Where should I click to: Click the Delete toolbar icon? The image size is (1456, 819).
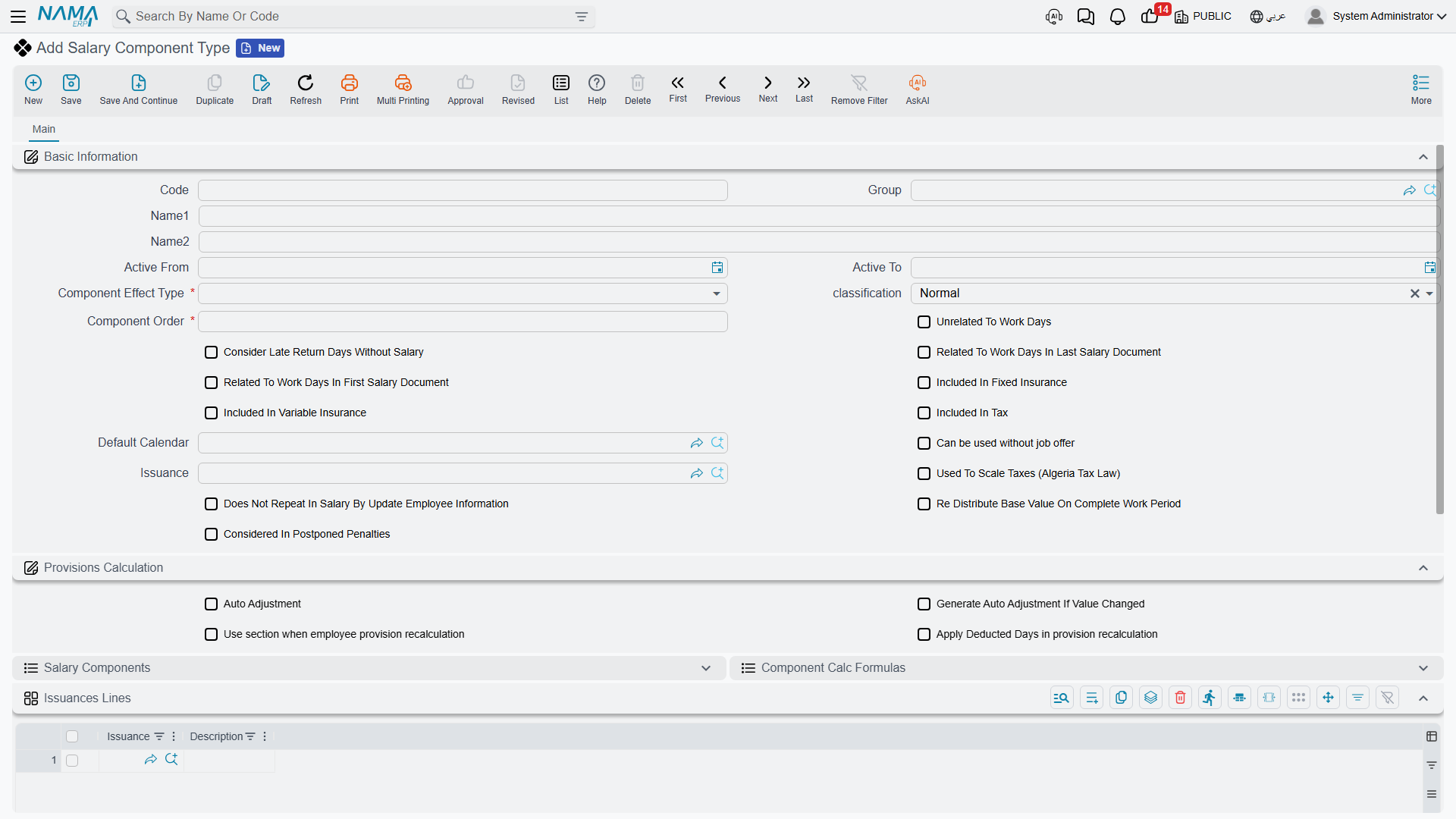click(638, 89)
